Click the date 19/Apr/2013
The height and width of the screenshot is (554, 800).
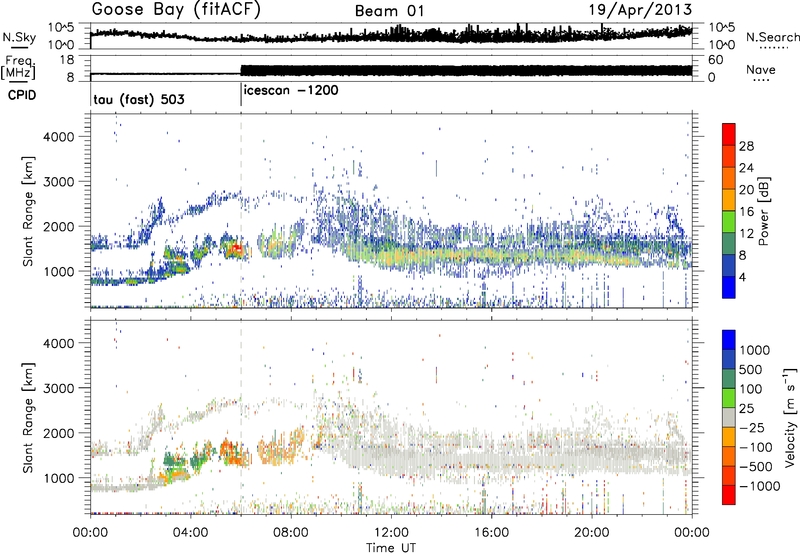click(x=641, y=10)
